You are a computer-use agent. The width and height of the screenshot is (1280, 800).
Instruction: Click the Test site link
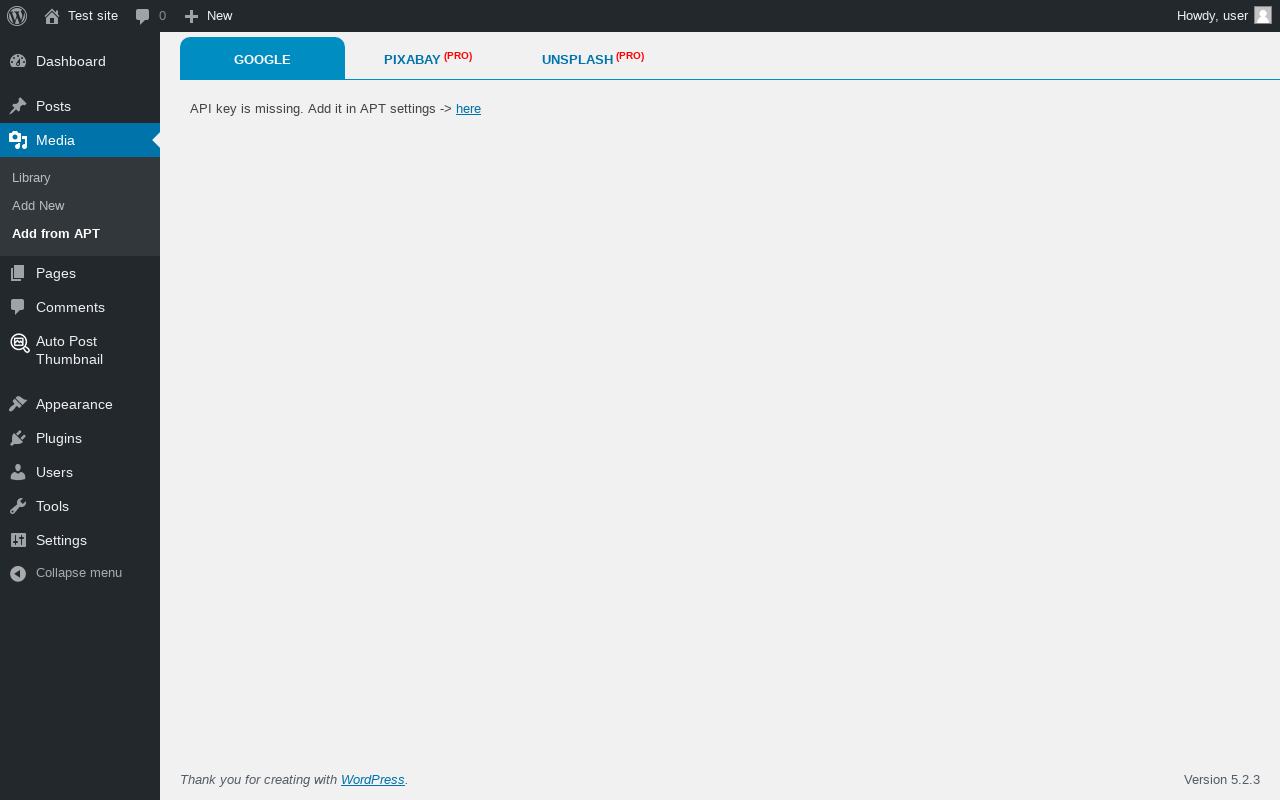(x=93, y=15)
